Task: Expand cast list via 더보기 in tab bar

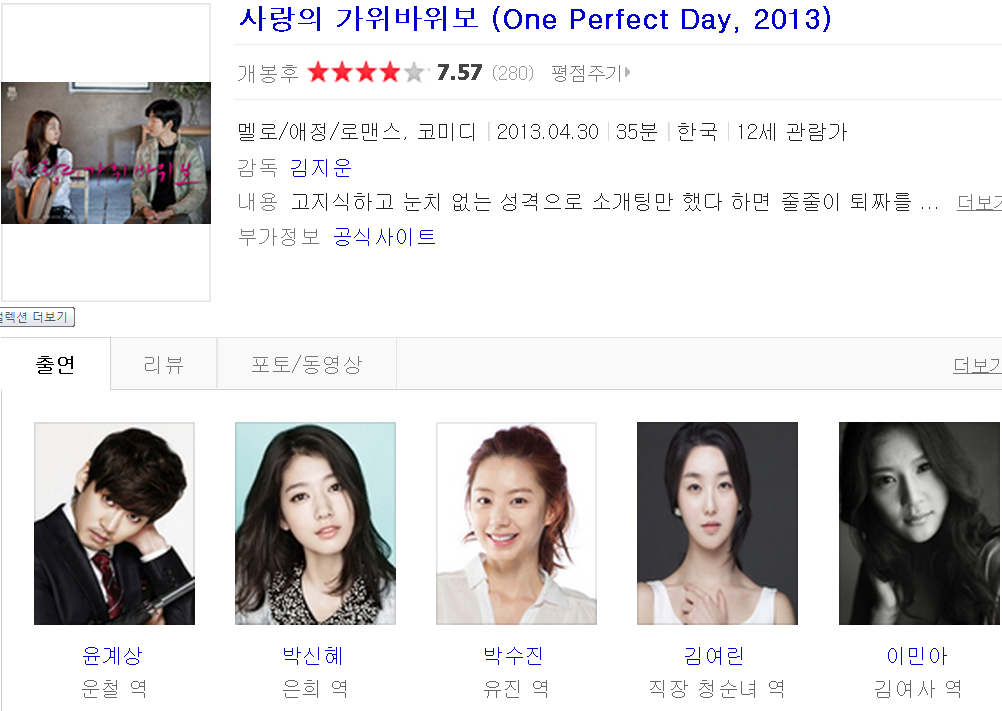Action: 977,365
